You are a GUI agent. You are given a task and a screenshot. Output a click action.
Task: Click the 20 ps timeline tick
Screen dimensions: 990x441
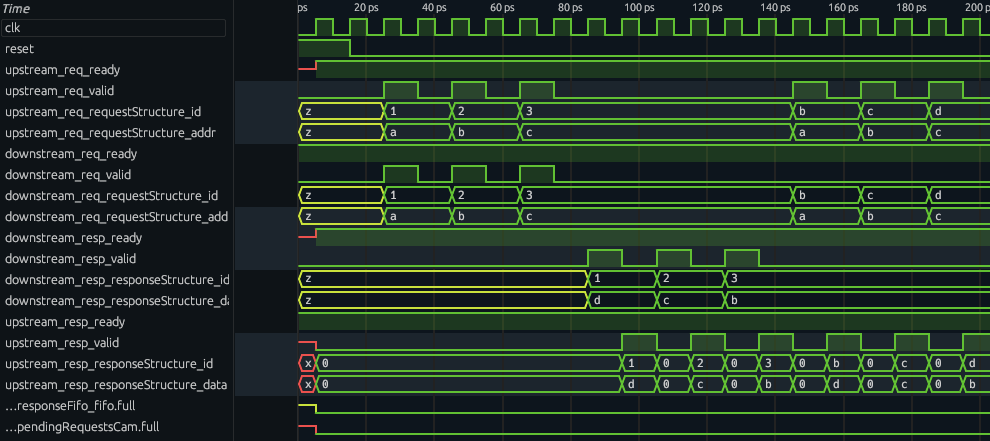tap(366, 8)
